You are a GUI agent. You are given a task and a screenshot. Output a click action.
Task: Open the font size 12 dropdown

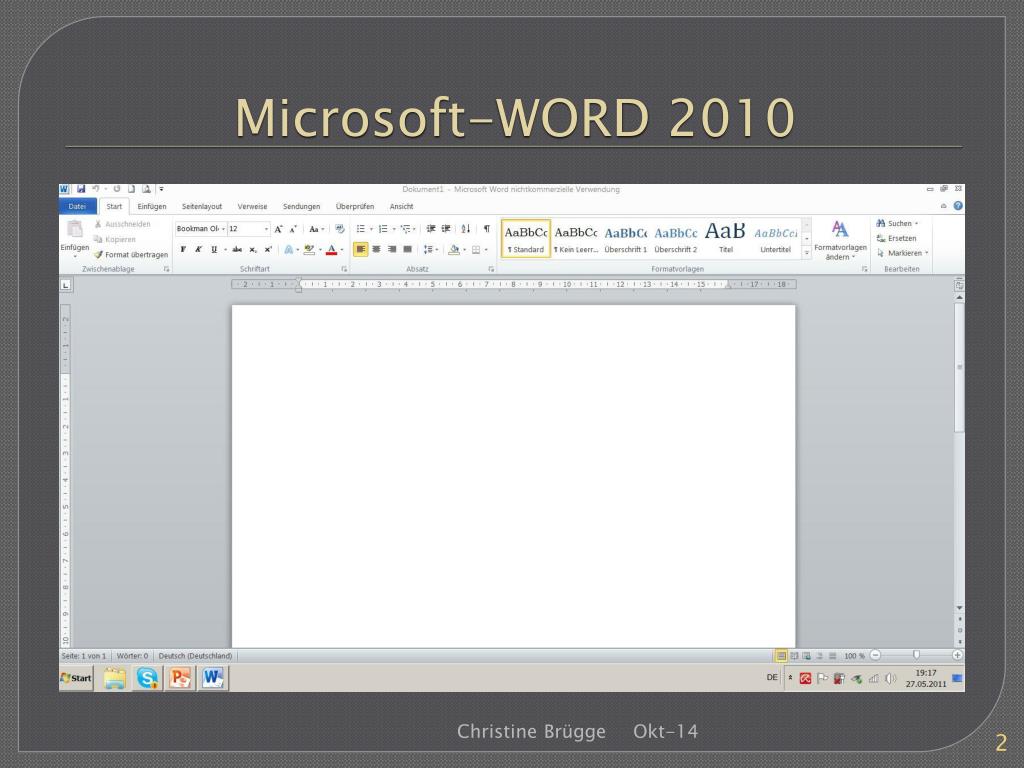pos(266,229)
